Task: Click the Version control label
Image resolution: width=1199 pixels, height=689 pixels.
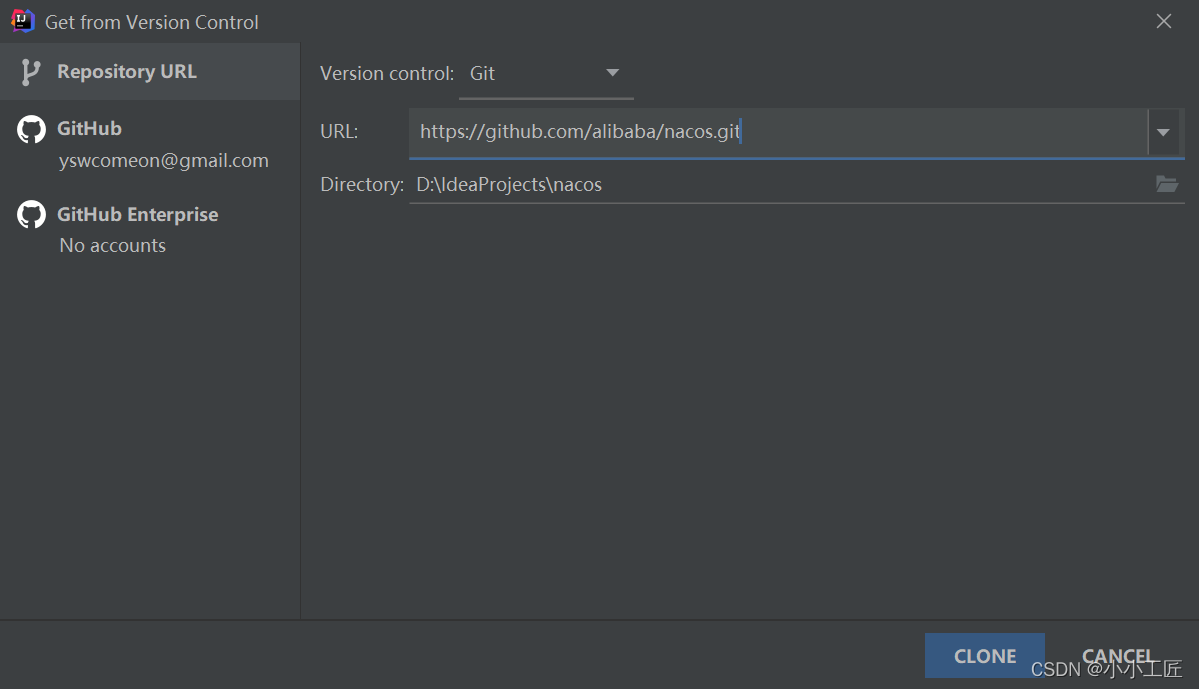Action: [386, 74]
